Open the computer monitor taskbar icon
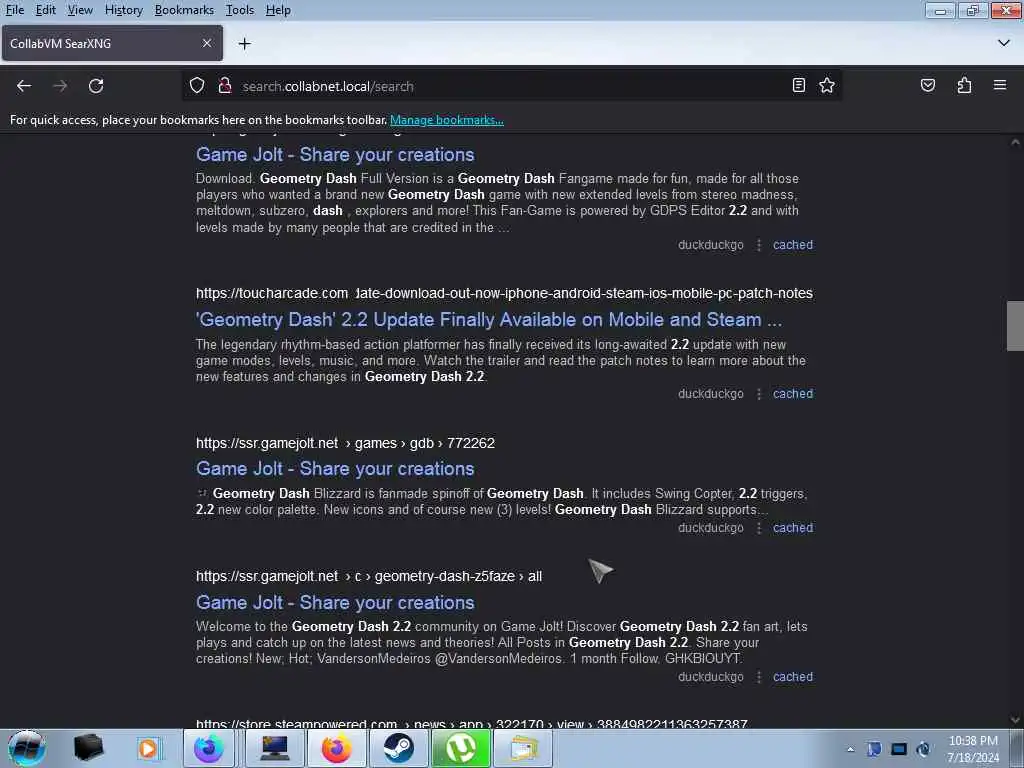The width and height of the screenshot is (1024, 768). point(275,748)
